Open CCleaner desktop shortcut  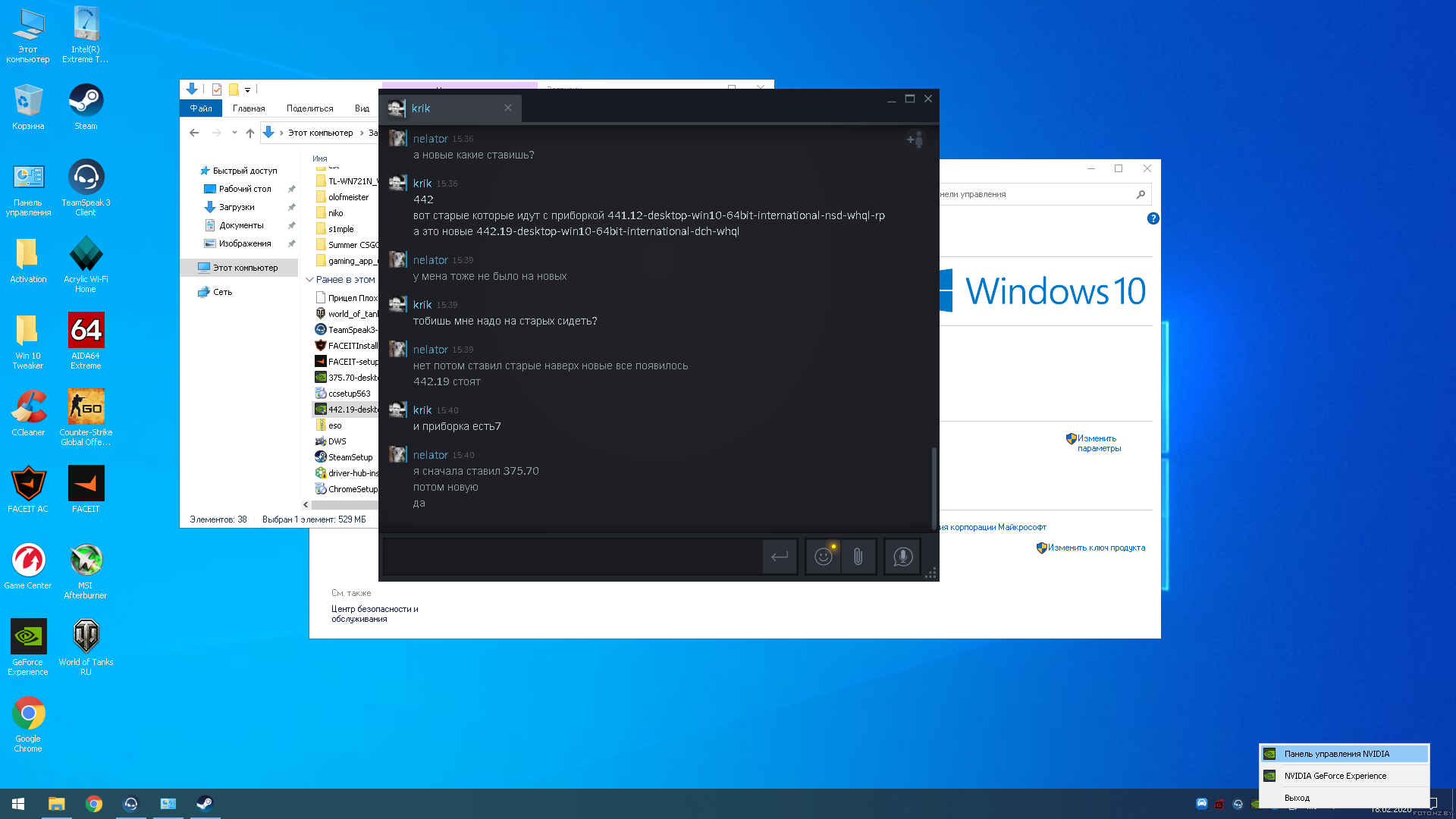point(28,413)
